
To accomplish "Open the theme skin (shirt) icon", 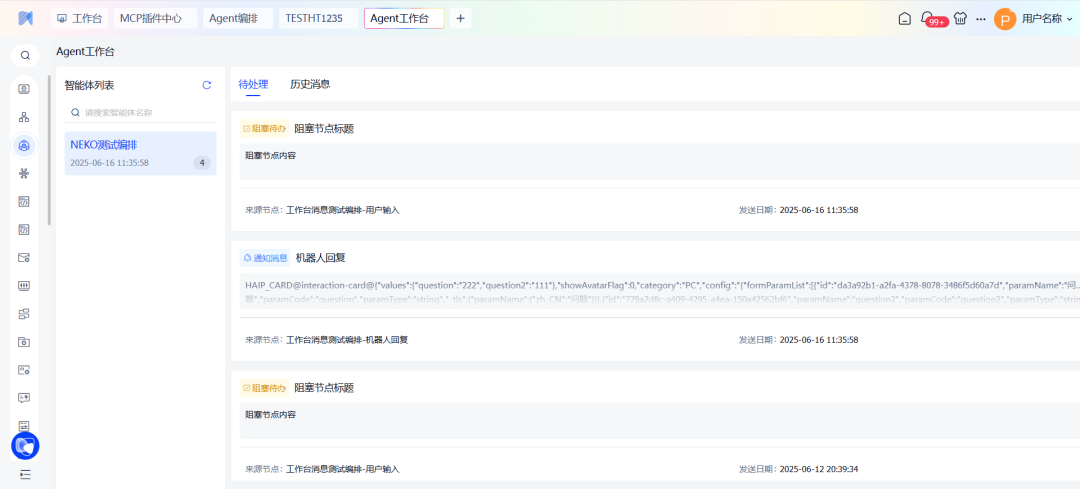I will pos(960,18).
